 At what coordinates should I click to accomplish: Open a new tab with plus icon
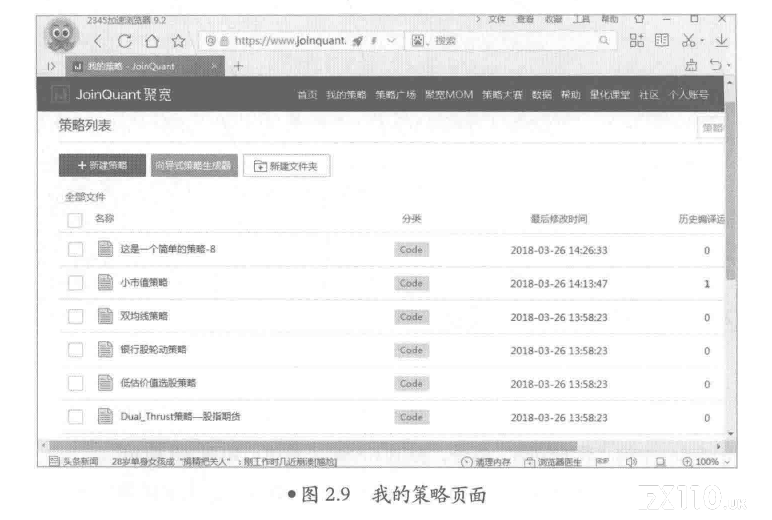click(238, 66)
